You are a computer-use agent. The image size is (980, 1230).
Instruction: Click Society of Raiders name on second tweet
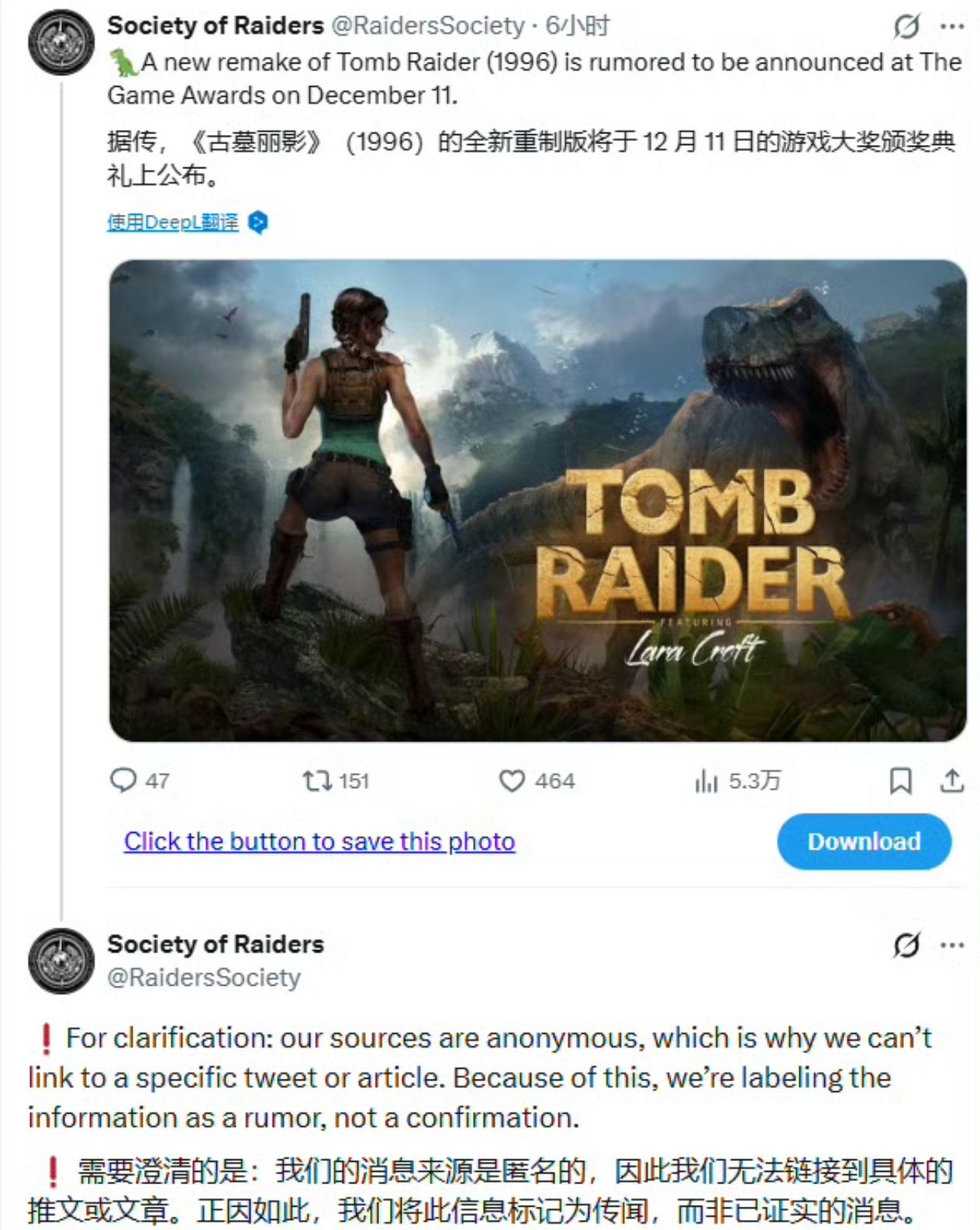(216, 944)
